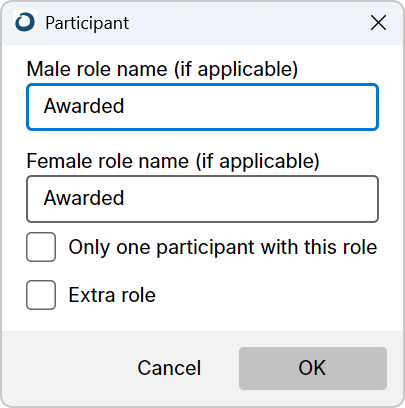Click blank title bar area beside Participant
The image size is (405, 408).
[247, 23]
